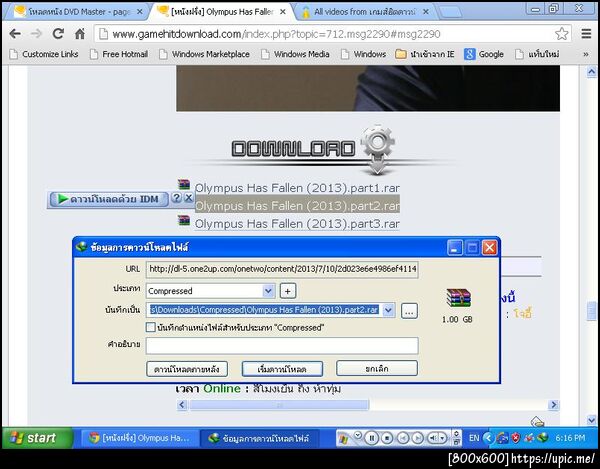Switch to the All videos from tab
This screenshot has width=600, height=469.
tap(364, 12)
